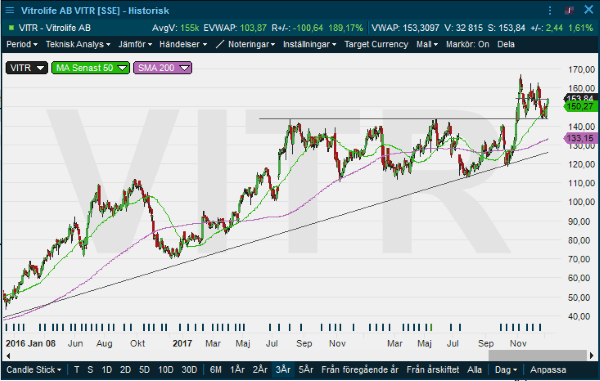Viewport: 600px width, 381px height.
Task: Open the Dag interval dropdown
Action: tap(506, 370)
